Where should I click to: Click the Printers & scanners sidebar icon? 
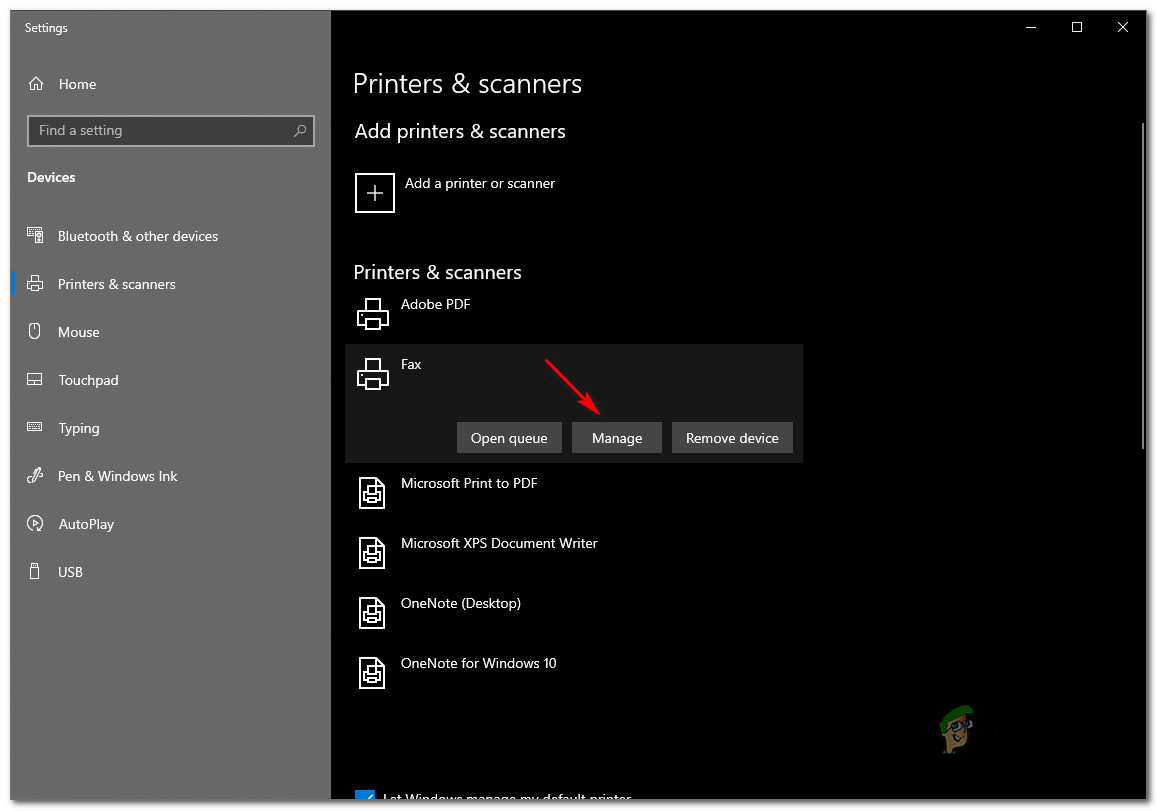[35, 284]
